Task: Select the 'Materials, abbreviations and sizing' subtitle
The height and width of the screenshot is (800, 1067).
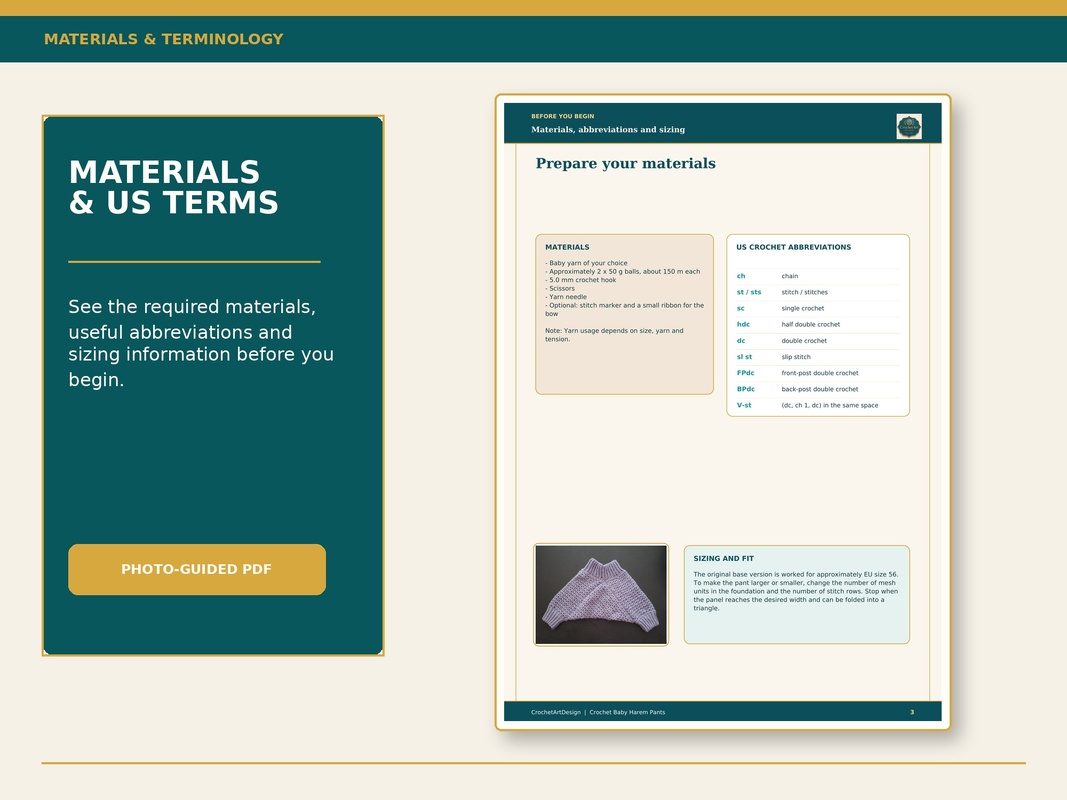Action: click(608, 129)
